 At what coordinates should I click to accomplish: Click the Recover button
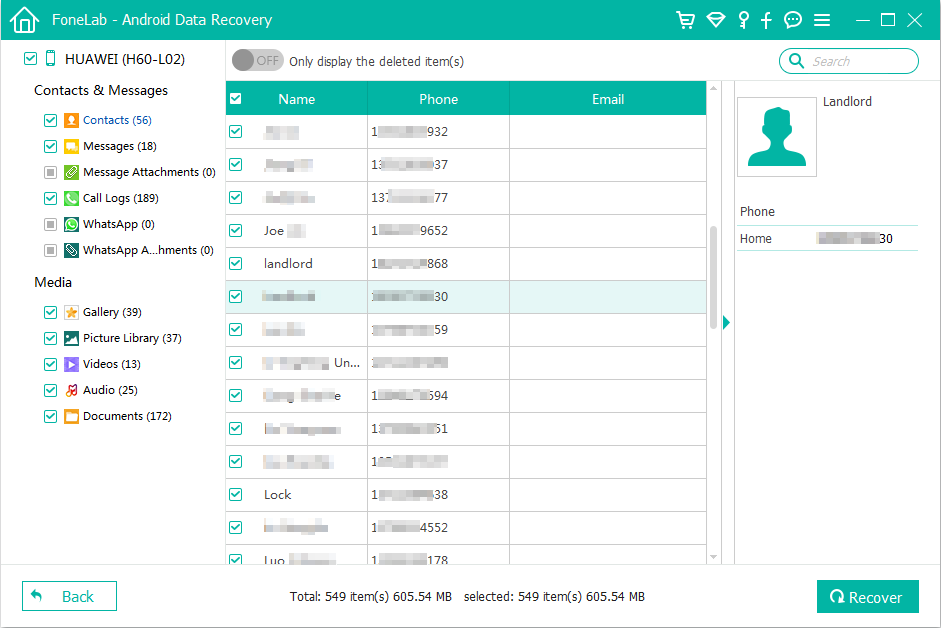click(867, 596)
